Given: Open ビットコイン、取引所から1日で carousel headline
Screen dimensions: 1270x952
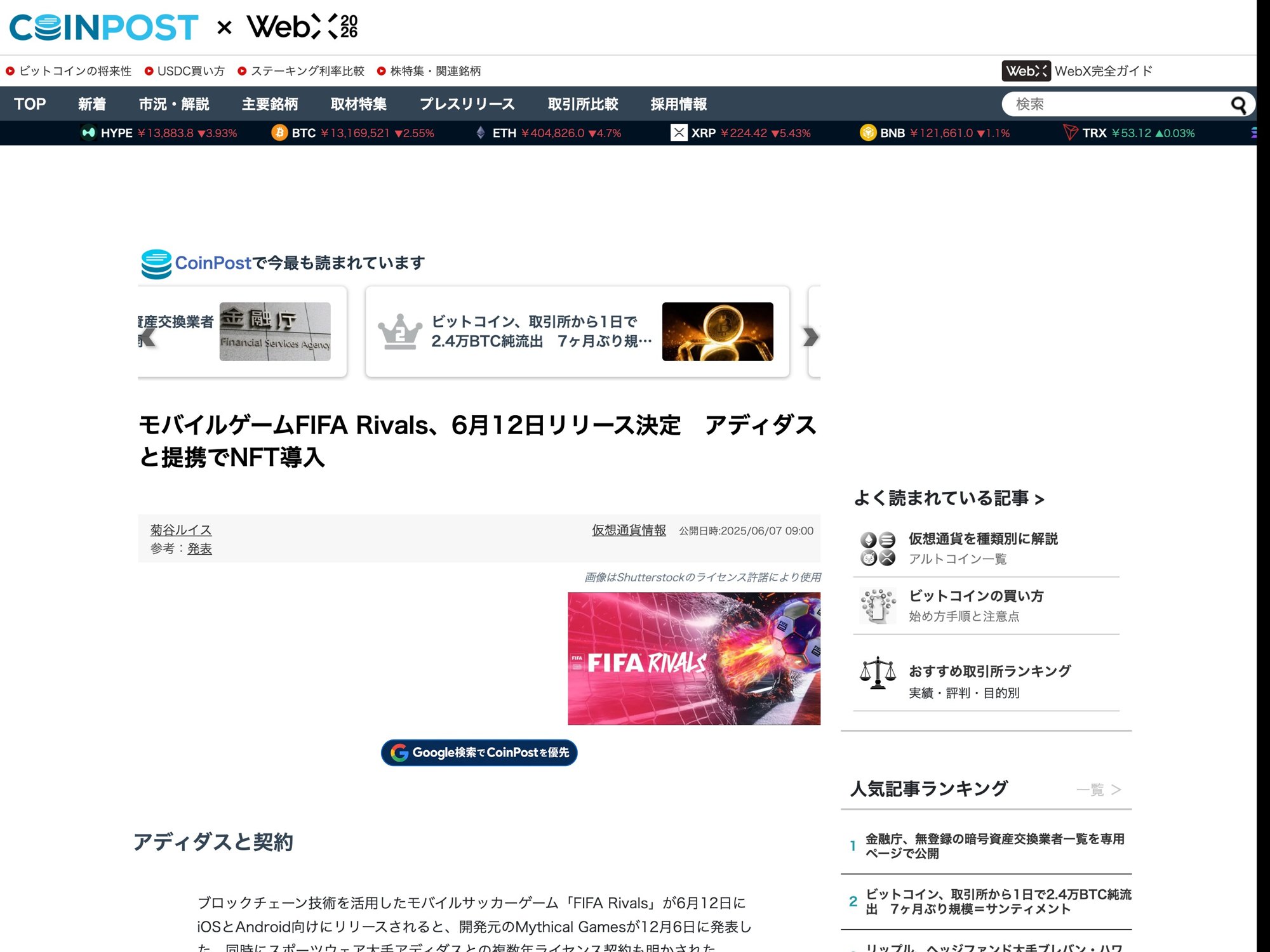Looking at the screenshot, I should (542, 331).
